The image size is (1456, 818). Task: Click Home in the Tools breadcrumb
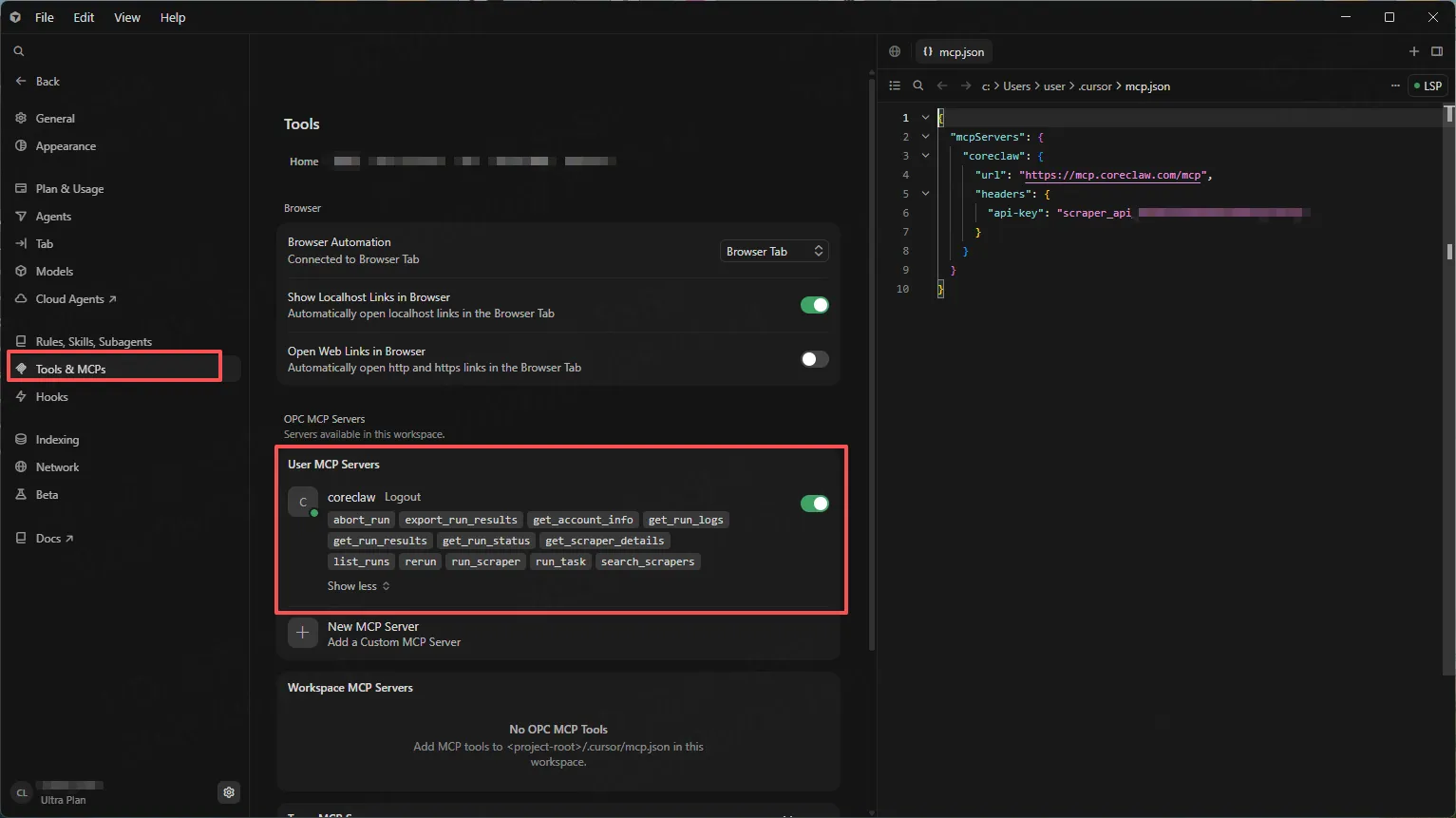point(304,162)
